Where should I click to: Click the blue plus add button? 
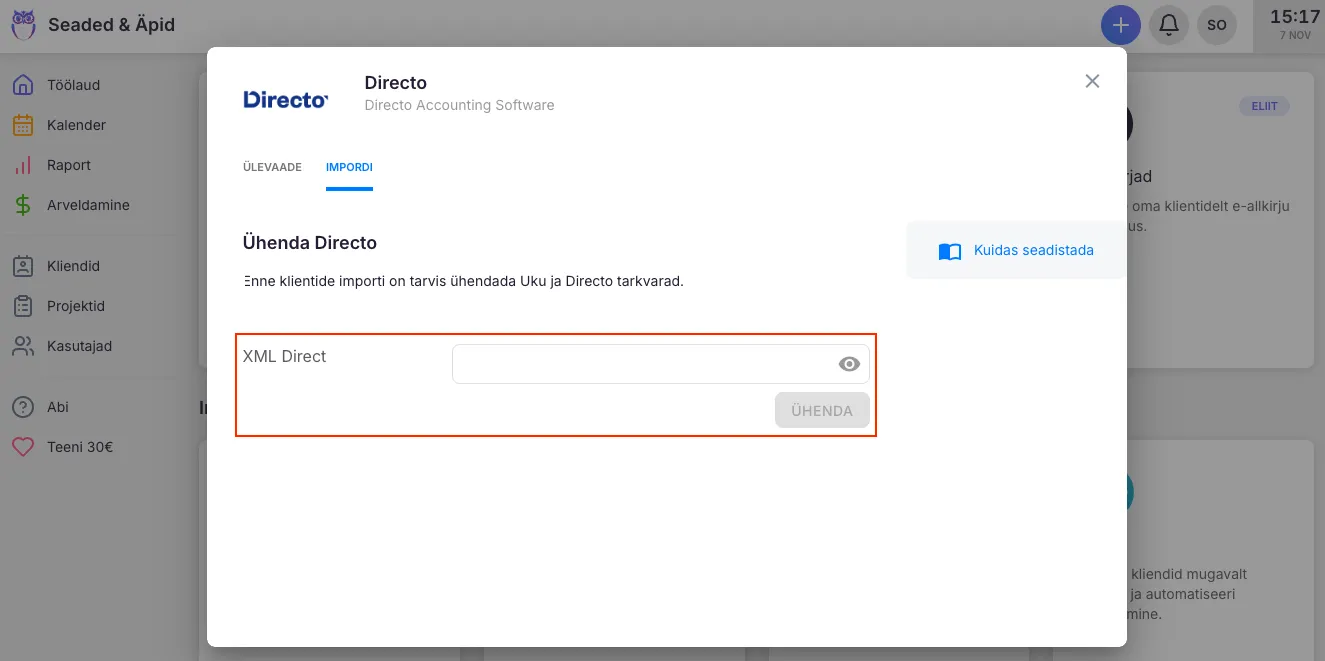(x=1120, y=25)
